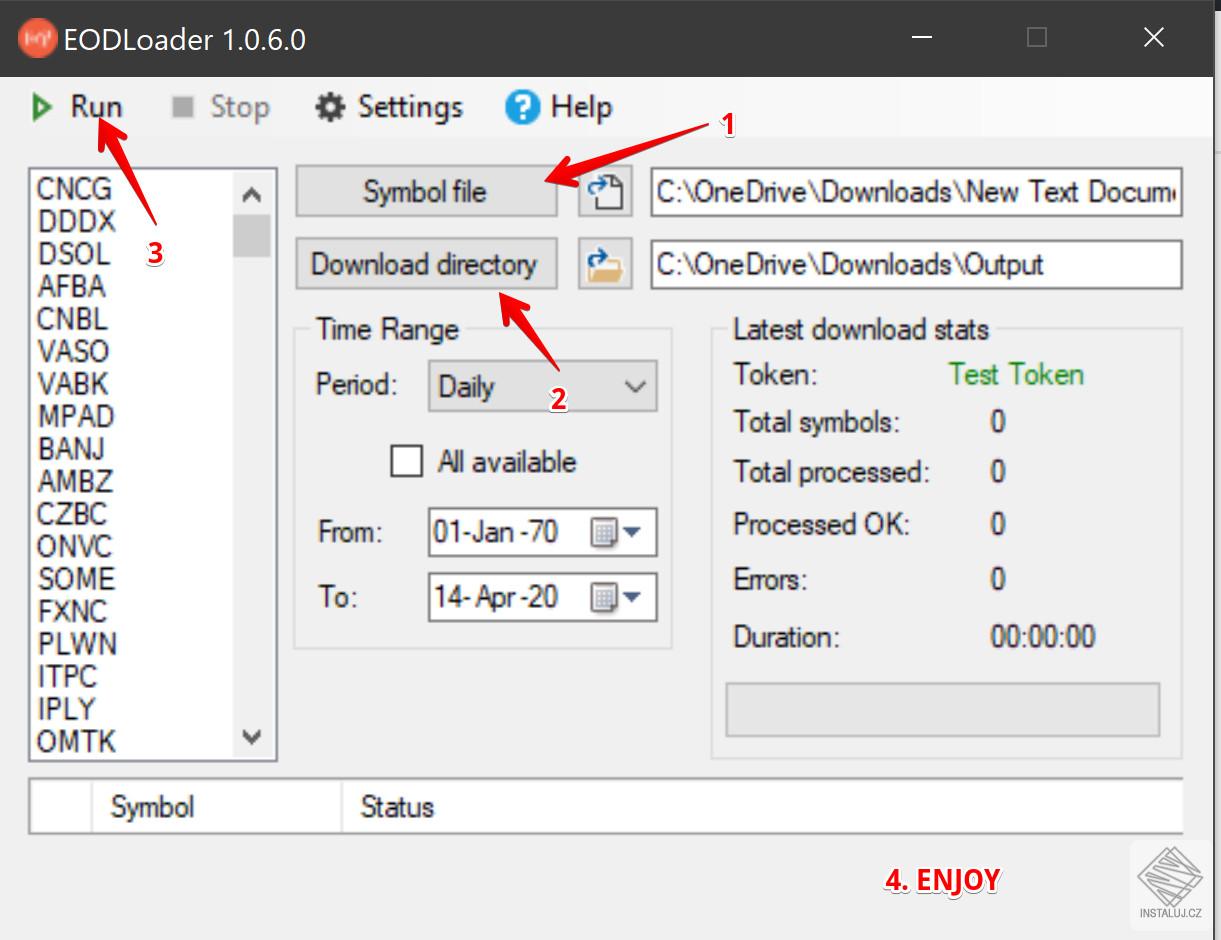Click the blue Help question mark icon

tap(521, 107)
